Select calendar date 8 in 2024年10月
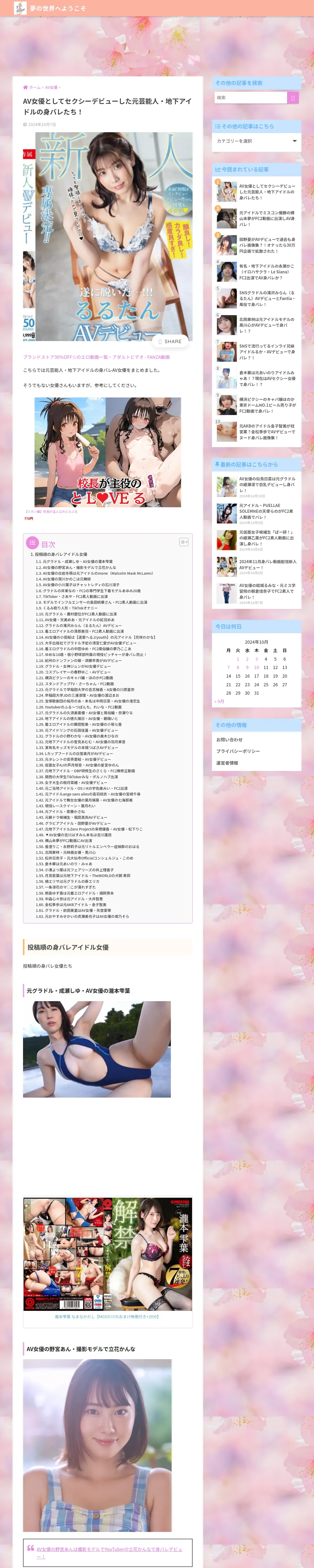The height and width of the screenshot is (1568, 314). click(238, 668)
